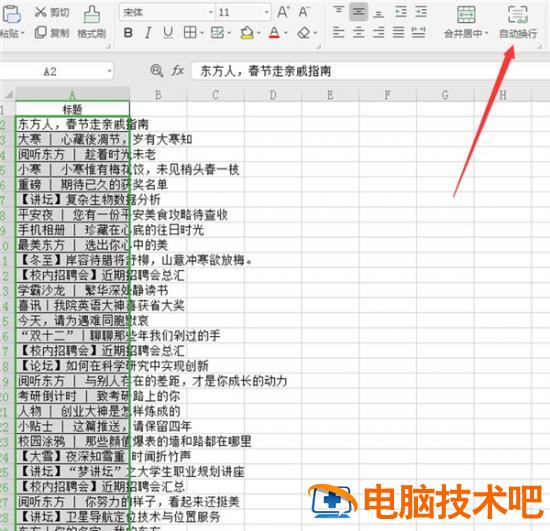
Task: Expand the fill color dropdown arrow
Action: (x=259, y=33)
